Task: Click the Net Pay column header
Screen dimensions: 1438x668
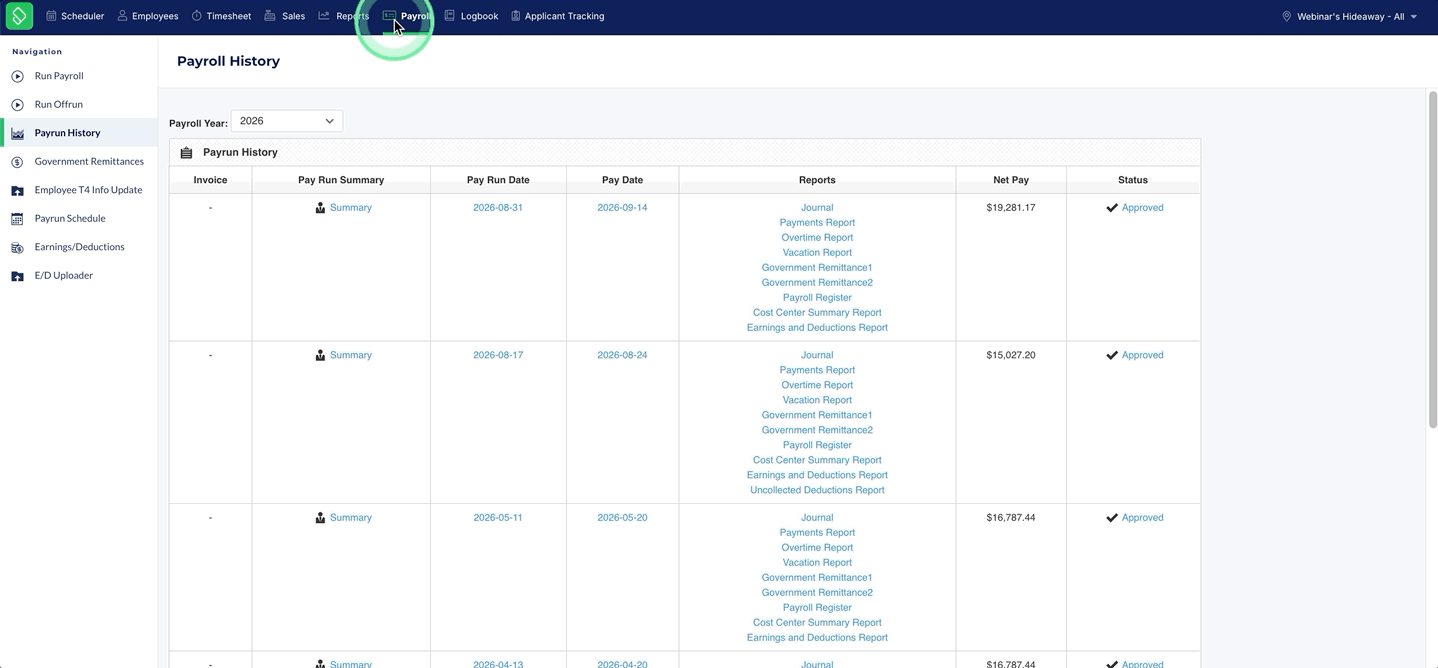Action: coord(1011,180)
